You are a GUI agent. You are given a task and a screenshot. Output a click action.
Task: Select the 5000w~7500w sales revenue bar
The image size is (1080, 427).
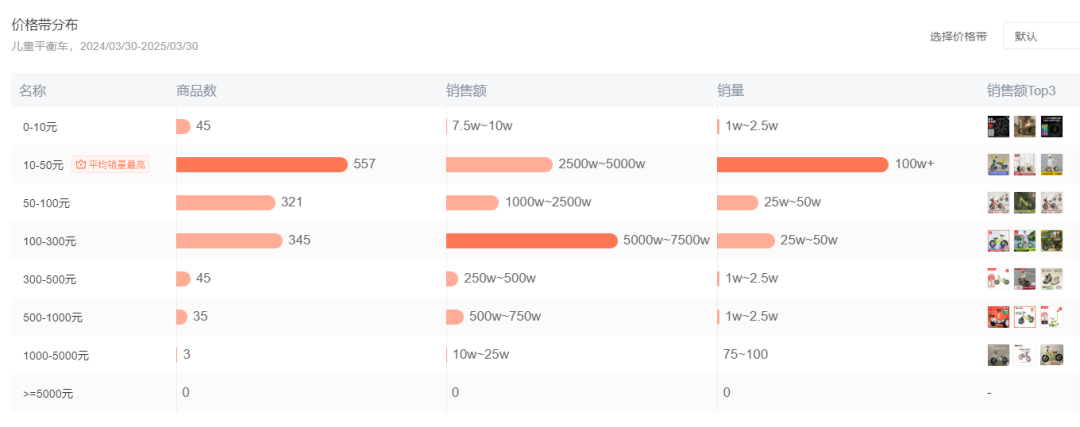coord(531,240)
